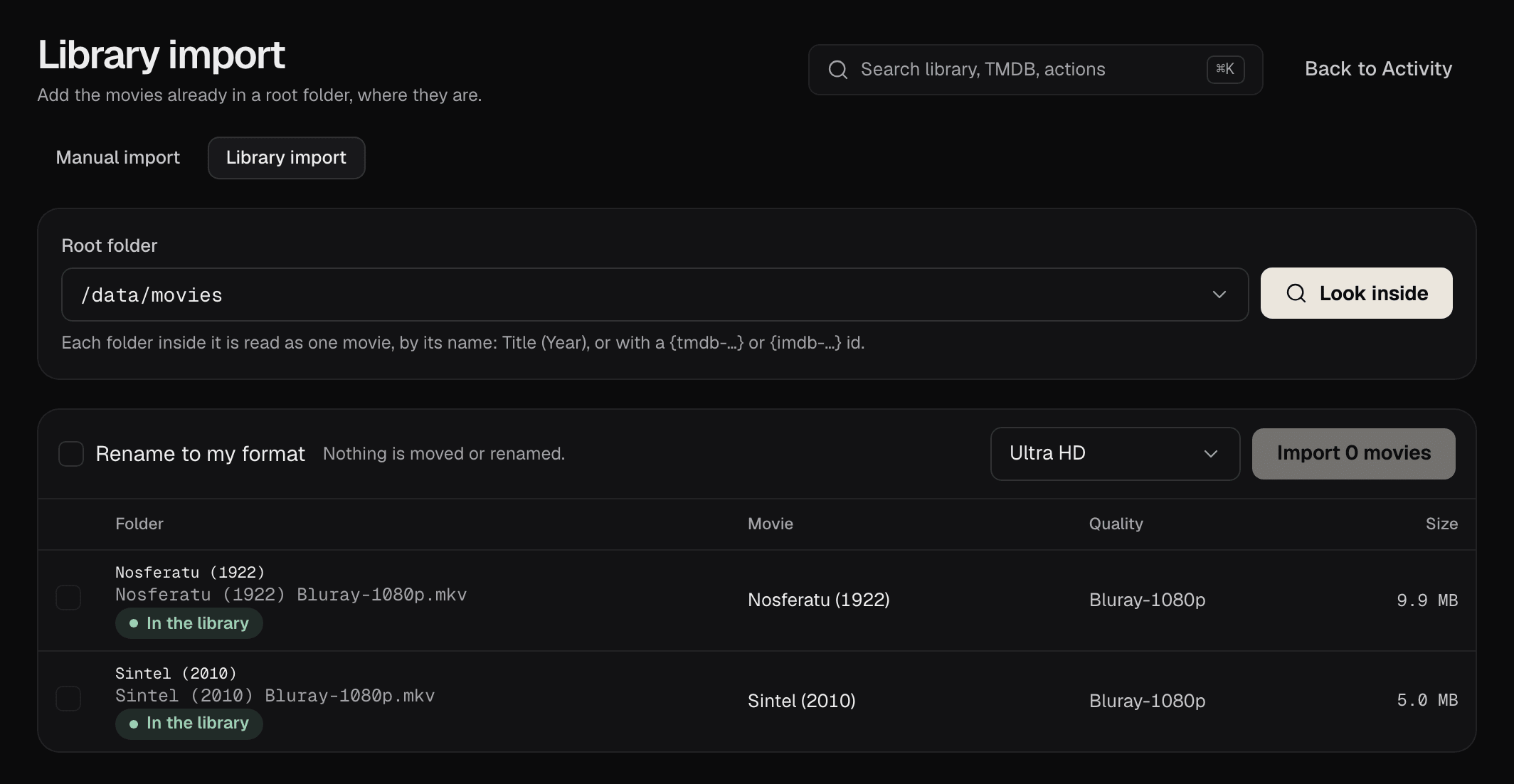Click Sintel's In the library badge
1514x784 pixels.
pos(189,724)
